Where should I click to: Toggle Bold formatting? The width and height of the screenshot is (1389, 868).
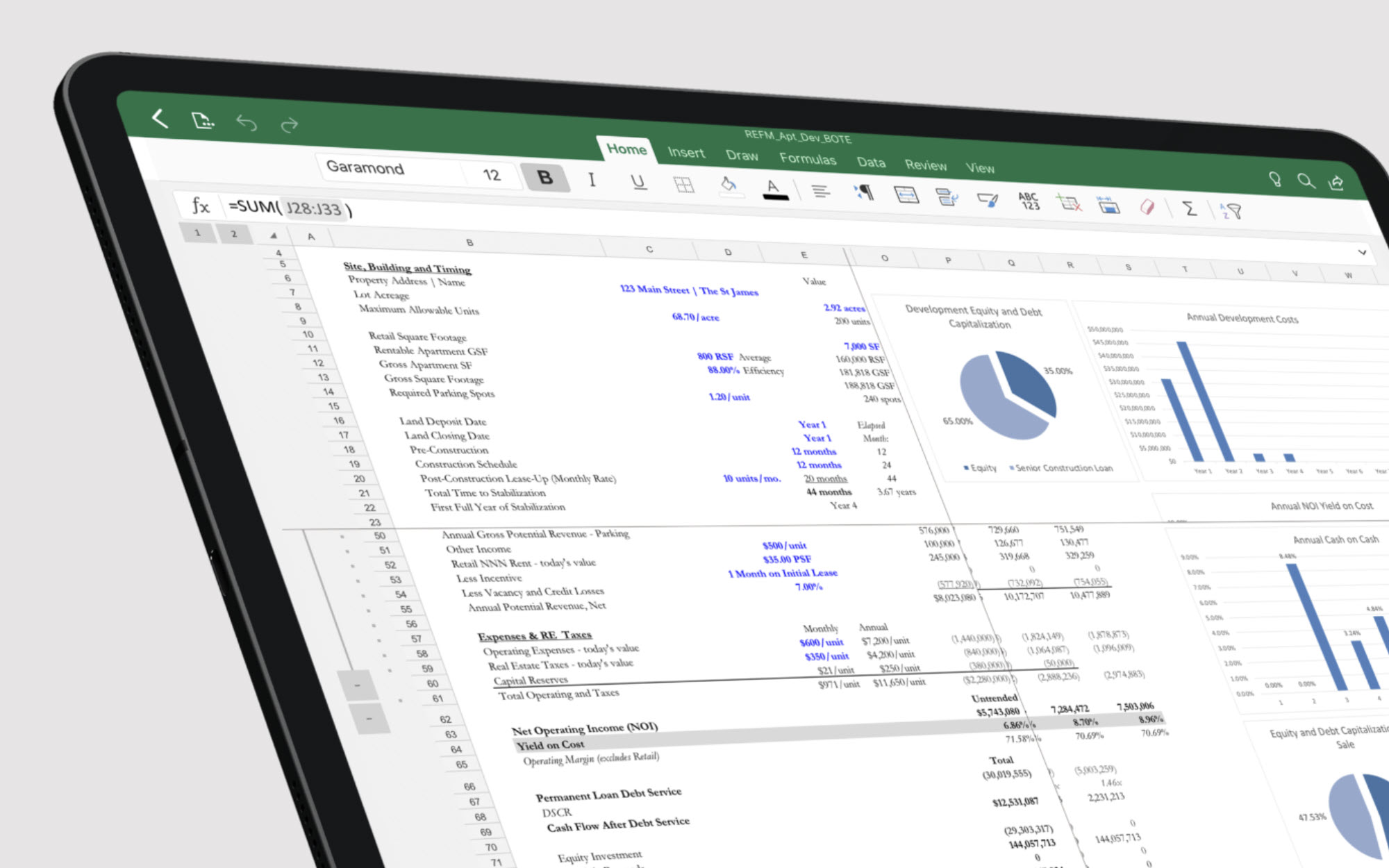[x=545, y=178]
